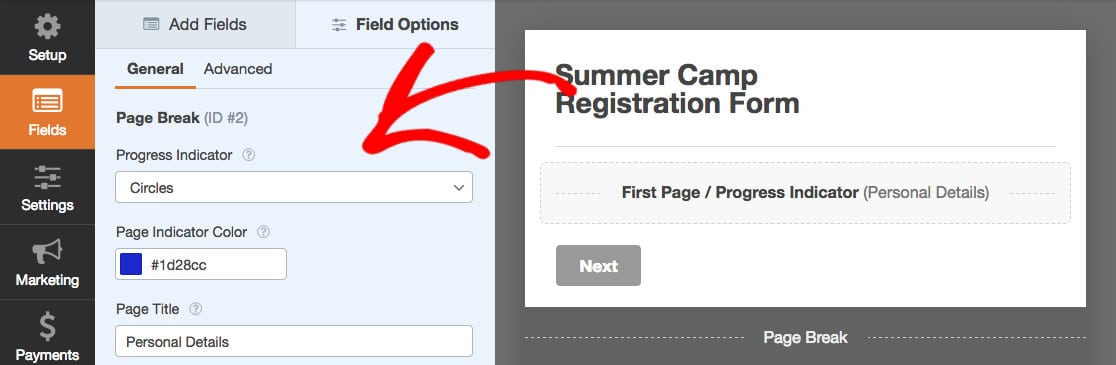
Task: Click the Progress Indicator help icon
Action: 248,154
